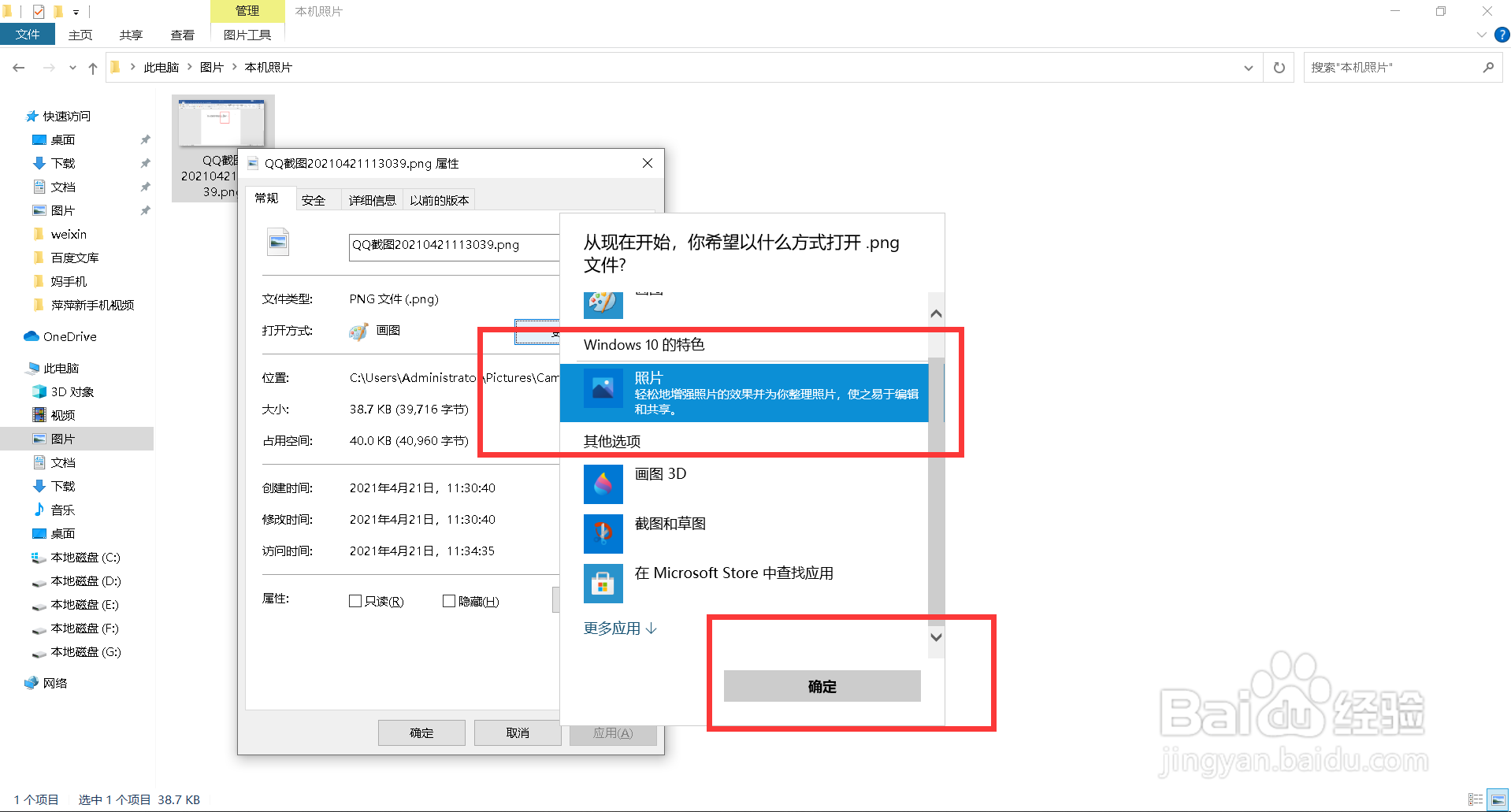Screen dimensions: 1511x812
Task: Expand 更多应用 to show more apps
Action: (620, 628)
